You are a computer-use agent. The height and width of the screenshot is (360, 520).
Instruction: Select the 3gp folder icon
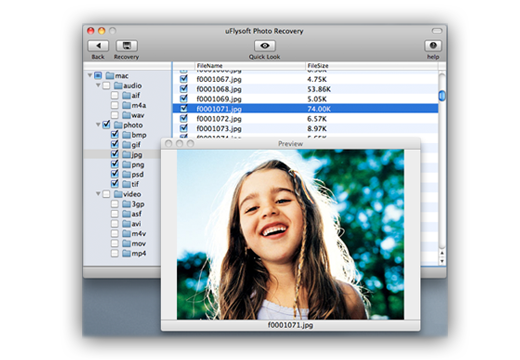[126, 204]
